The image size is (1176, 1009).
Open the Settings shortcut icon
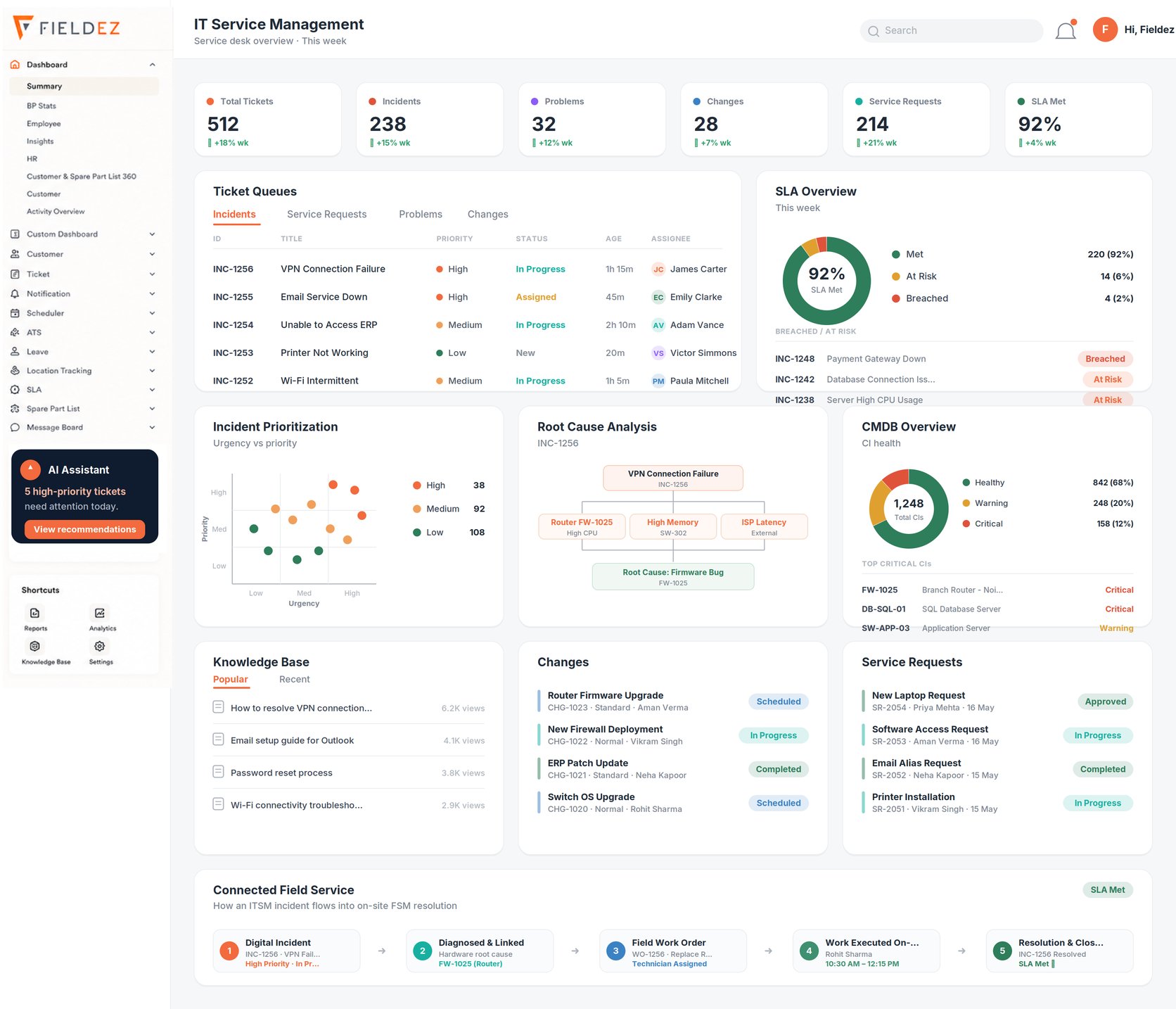click(x=100, y=646)
